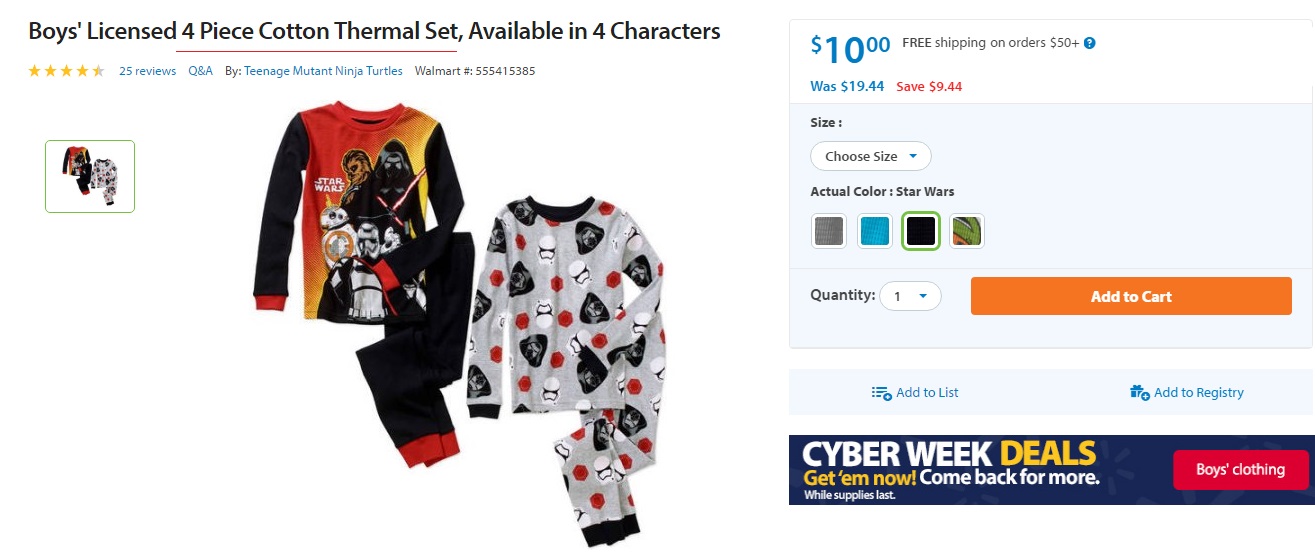Viewport: 1315px width, 559px height.
Task: Select the black Star Wars swatch
Action: 921,232
